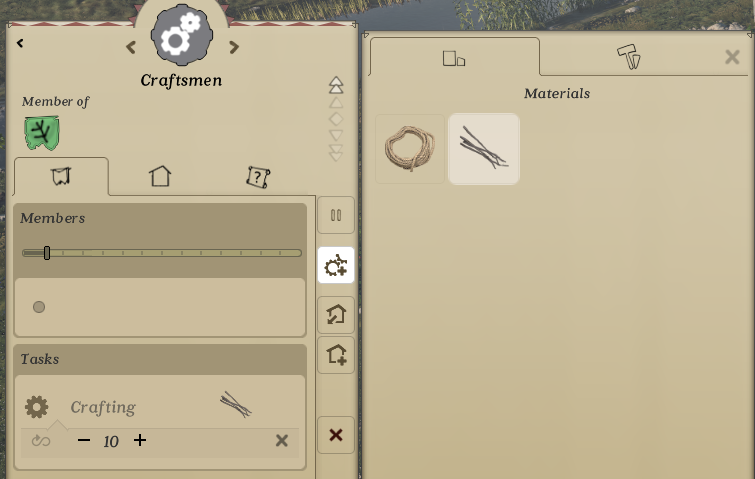Screen dimensions: 755x479
Task: Delete group with the red X button
Action: point(336,435)
